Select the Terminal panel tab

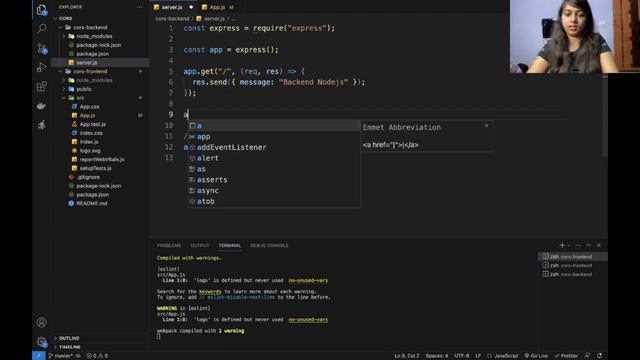click(230, 245)
